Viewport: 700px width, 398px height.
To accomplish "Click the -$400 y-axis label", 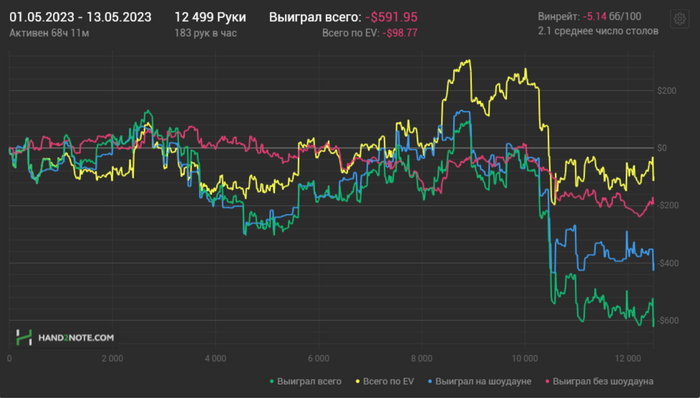I will coord(668,263).
